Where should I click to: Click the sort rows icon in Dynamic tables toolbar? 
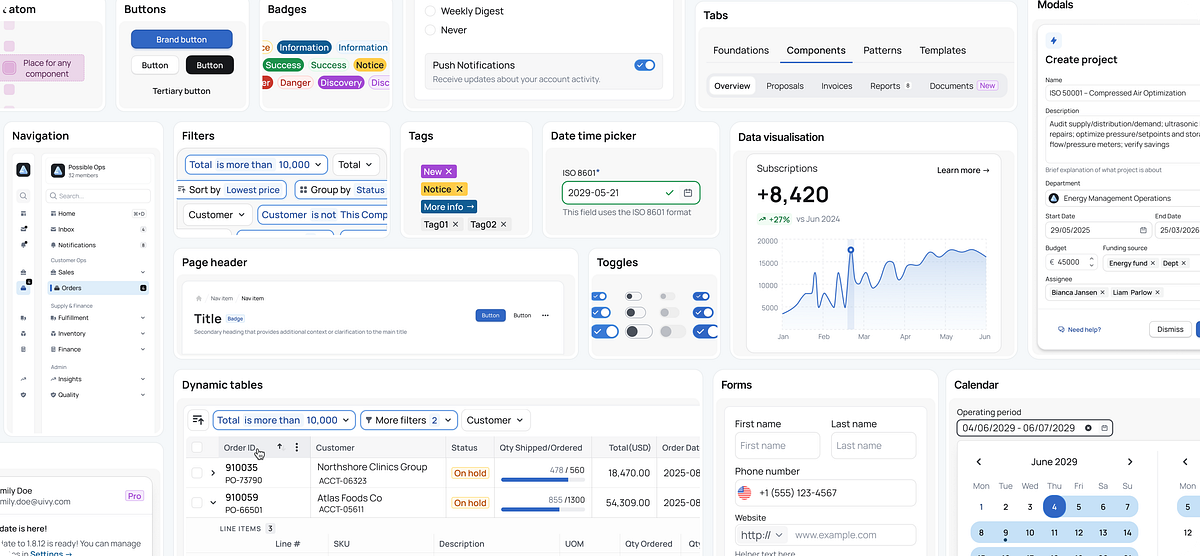pyautogui.click(x=198, y=420)
